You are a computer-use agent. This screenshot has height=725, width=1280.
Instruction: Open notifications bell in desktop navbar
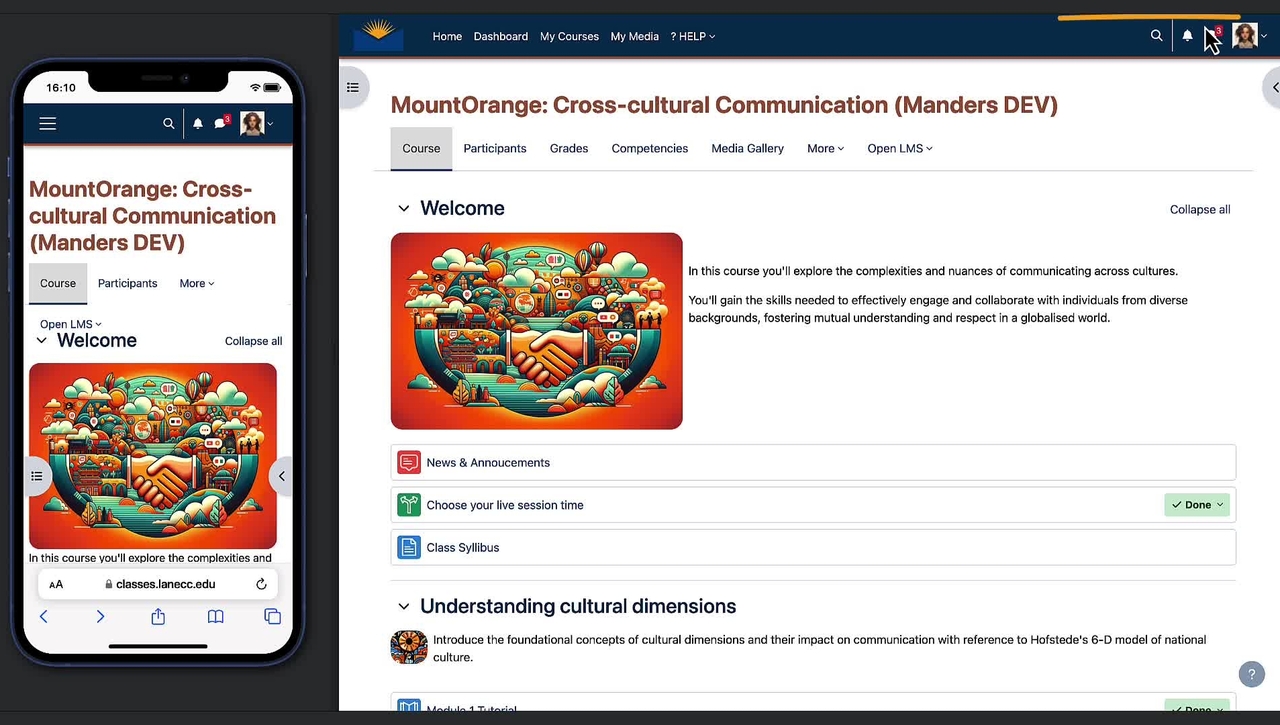tap(1187, 36)
